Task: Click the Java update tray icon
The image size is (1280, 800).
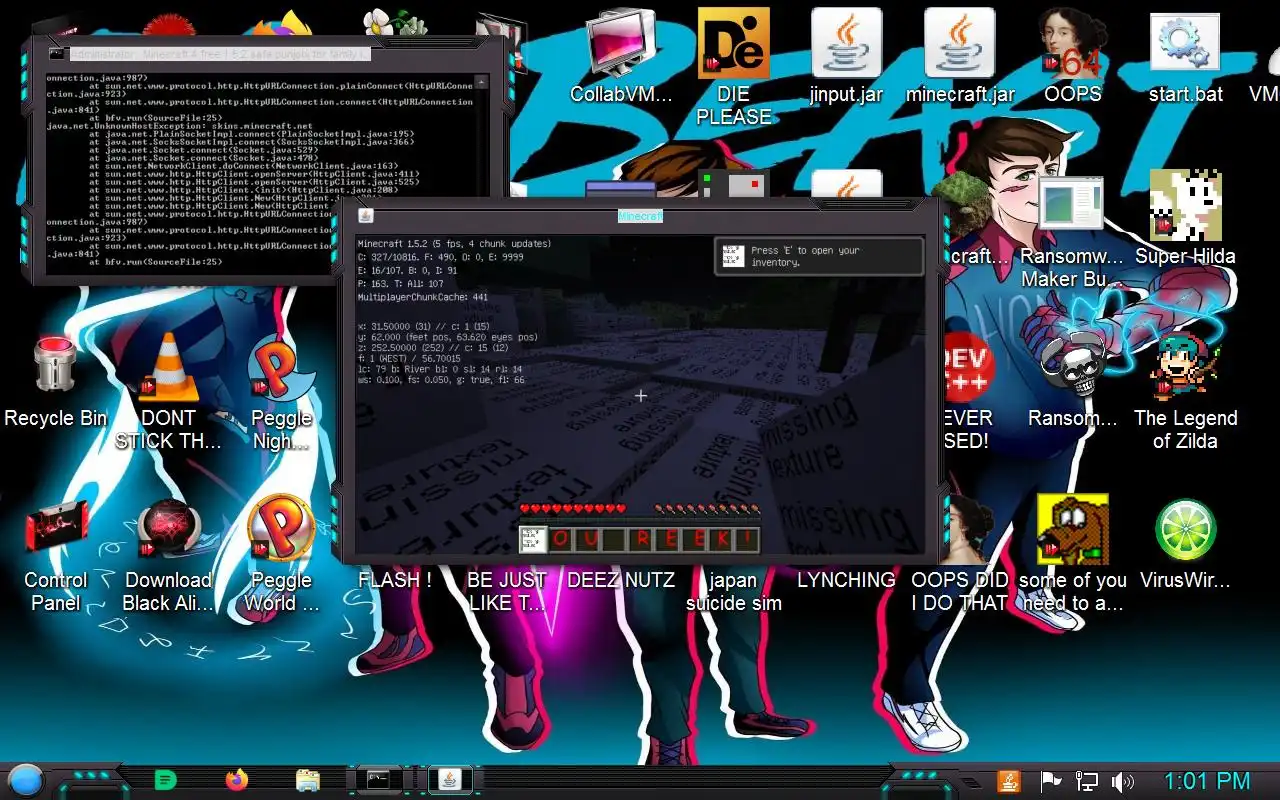Action: (x=1009, y=781)
